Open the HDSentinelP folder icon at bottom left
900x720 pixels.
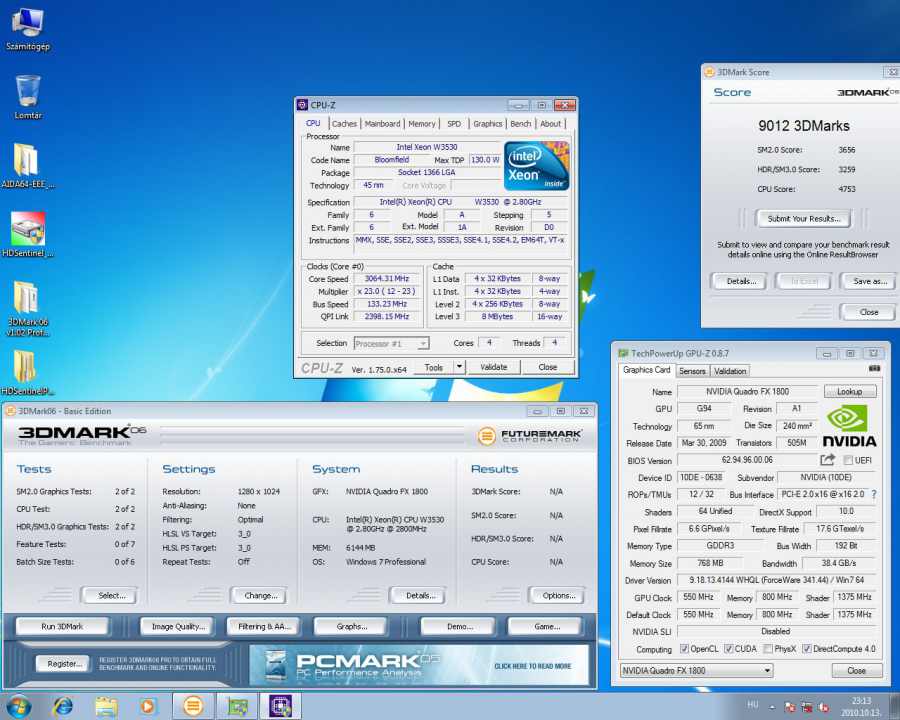click(x=27, y=373)
